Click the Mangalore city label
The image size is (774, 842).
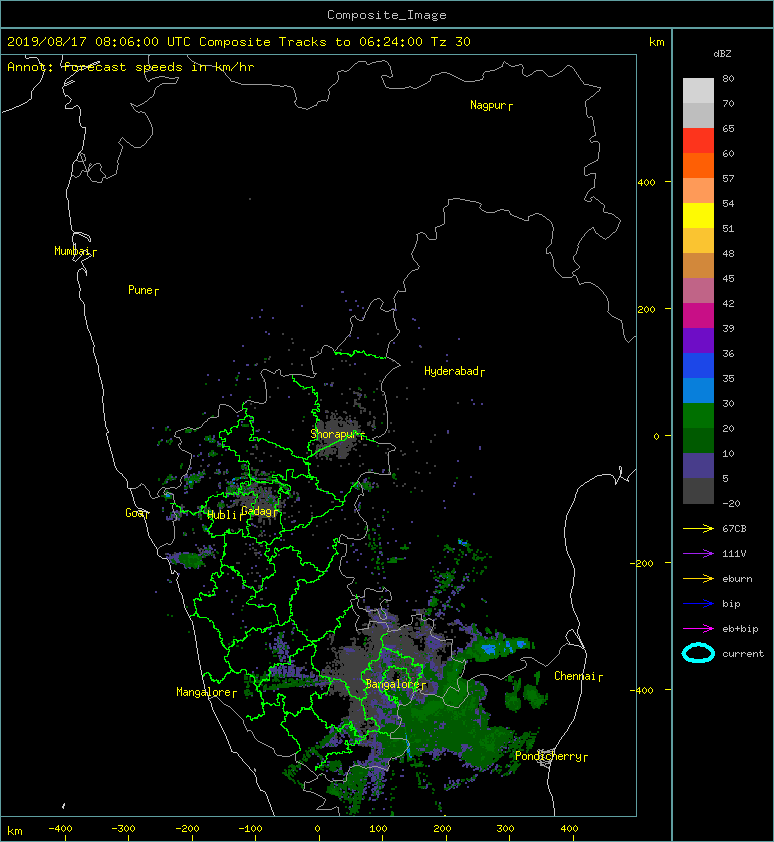click(x=206, y=692)
